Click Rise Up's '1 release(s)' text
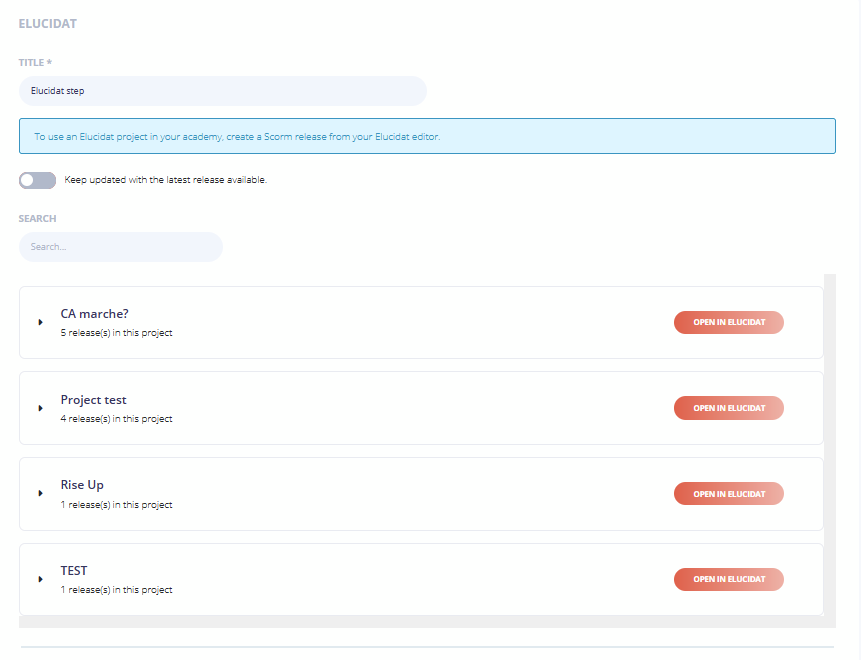Image resolution: width=861 pixels, height=660 pixels. (x=116, y=505)
